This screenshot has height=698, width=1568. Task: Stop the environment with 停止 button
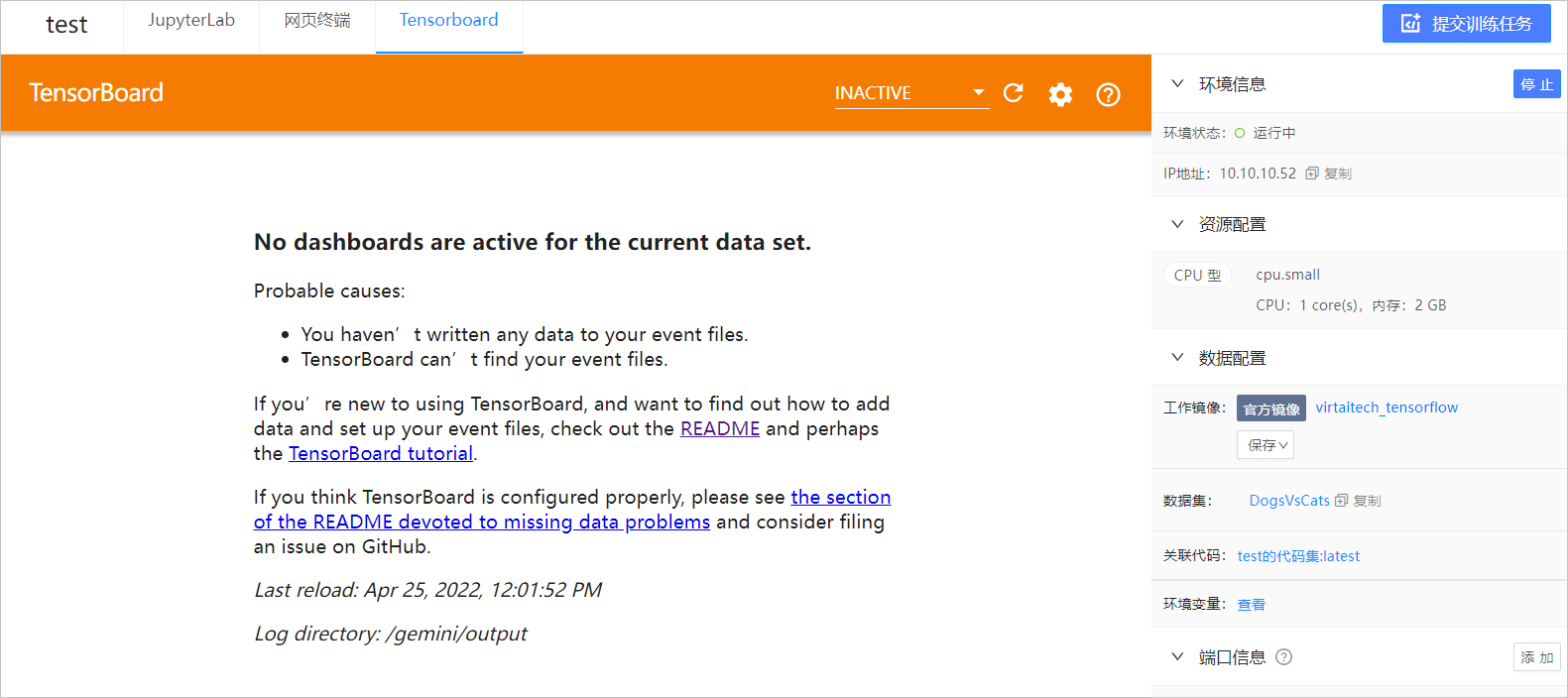click(x=1537, y=84)
